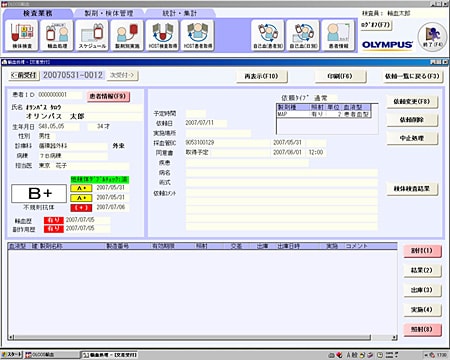Click the 術式 input field
The image size is (450, 360).
tap(281, 183)
